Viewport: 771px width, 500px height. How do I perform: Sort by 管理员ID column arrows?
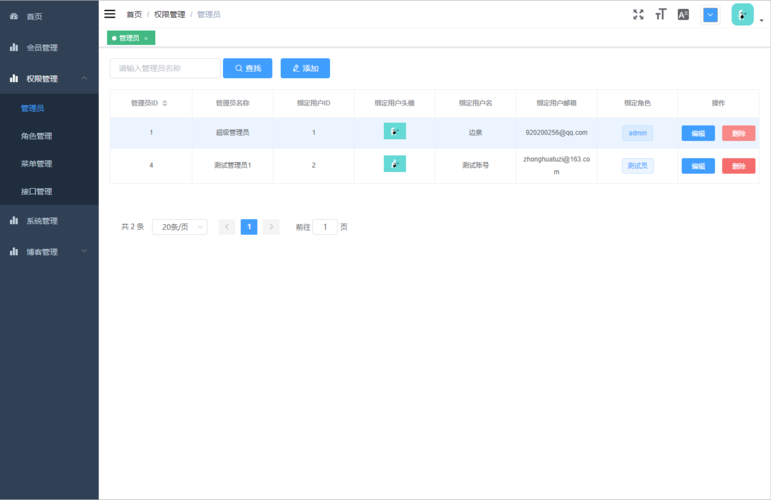165,103
